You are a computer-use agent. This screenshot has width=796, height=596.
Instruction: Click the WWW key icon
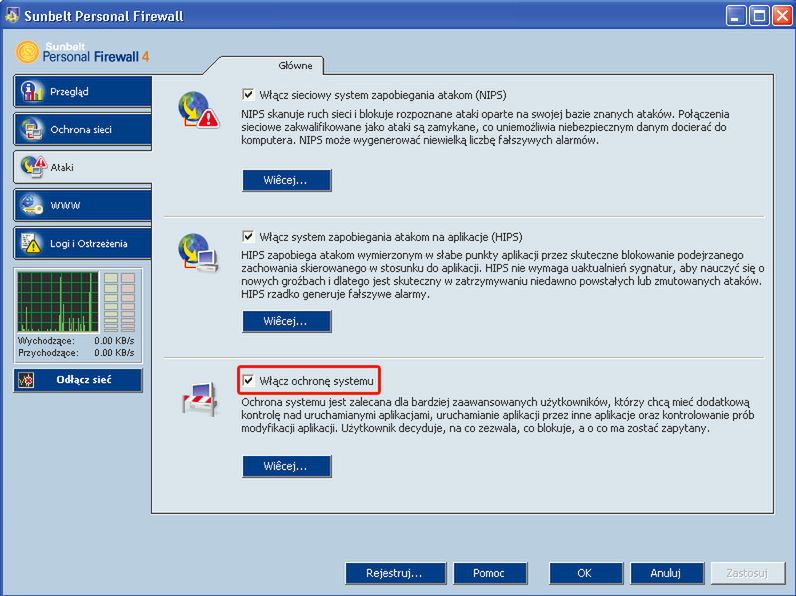tap(32, 205)
